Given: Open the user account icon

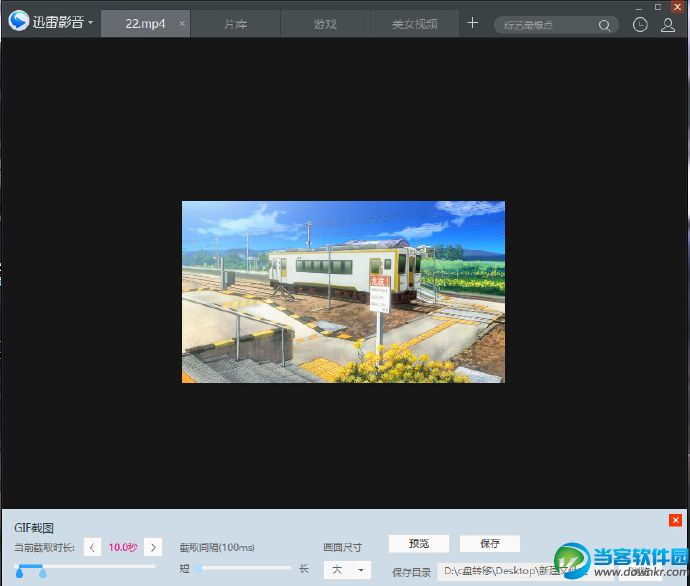Looking at the screenshot, I should [668, 25].
